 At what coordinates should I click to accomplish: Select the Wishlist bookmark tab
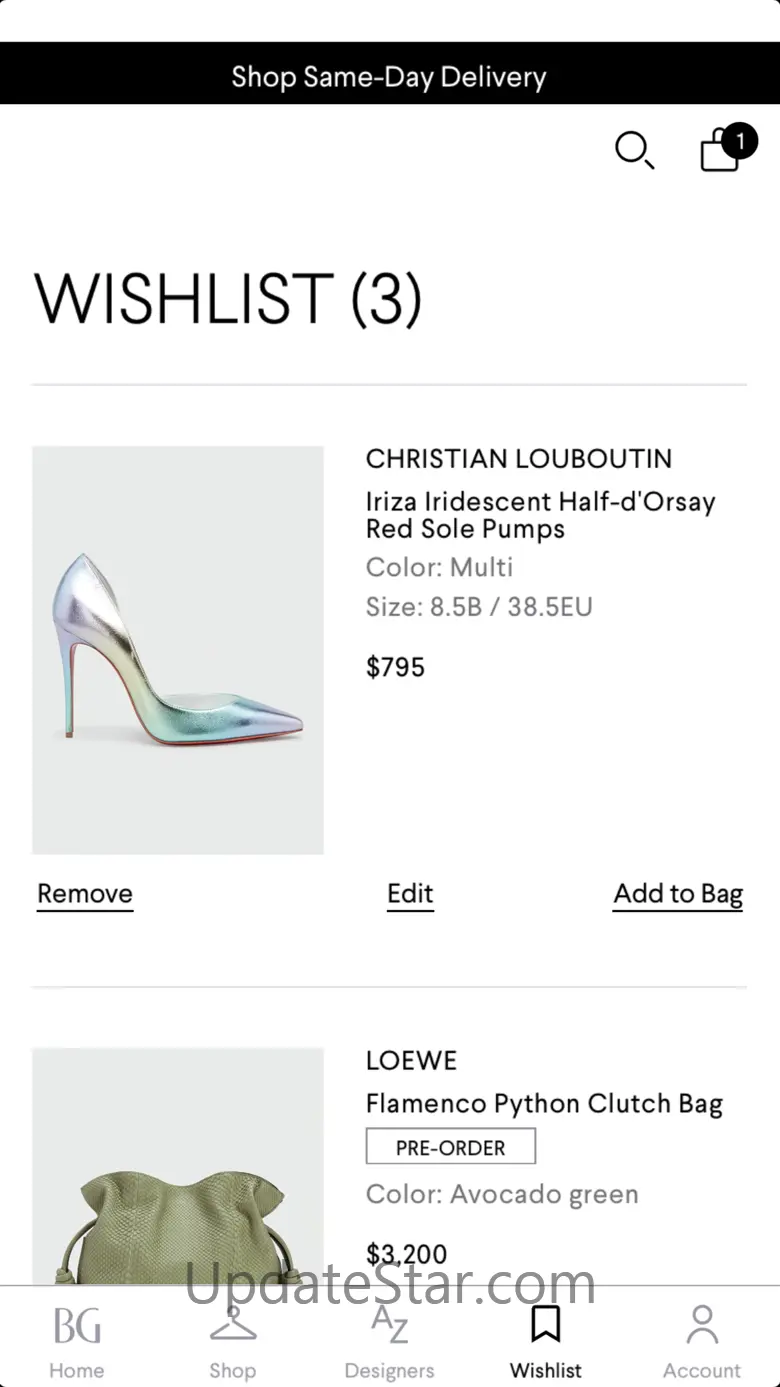(545, 1341)
